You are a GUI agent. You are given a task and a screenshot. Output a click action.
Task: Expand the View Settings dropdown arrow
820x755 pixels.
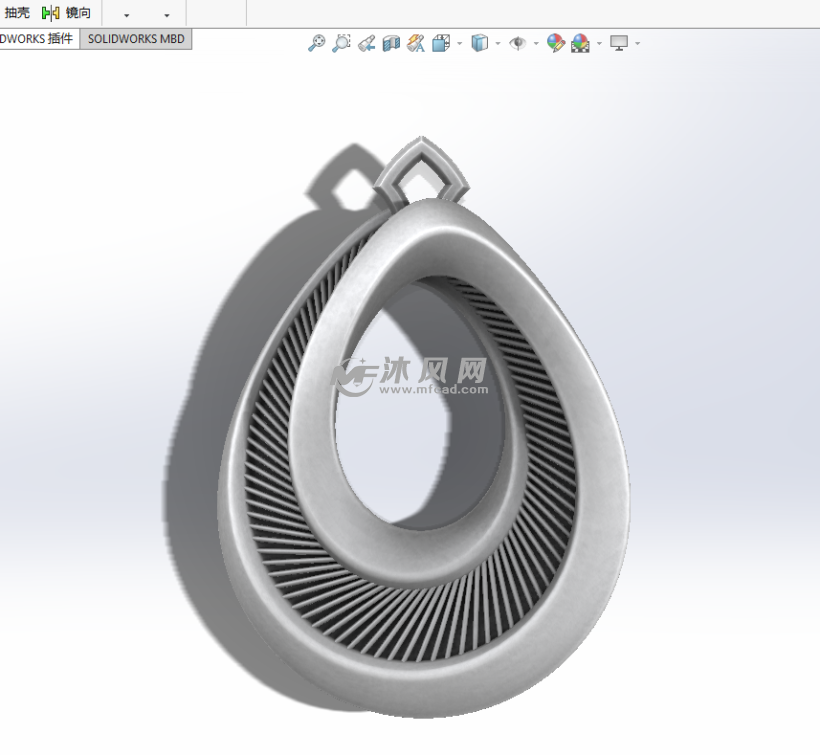point(637,43)
